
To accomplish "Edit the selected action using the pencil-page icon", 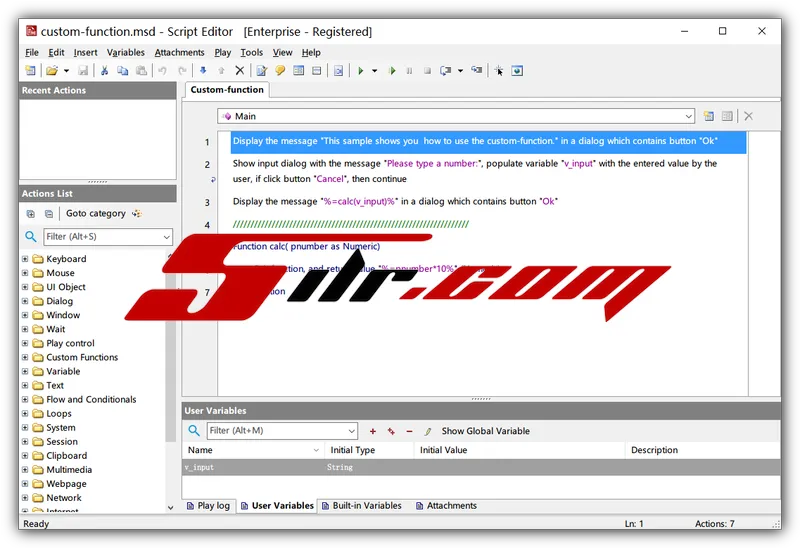I will (262, 70).
